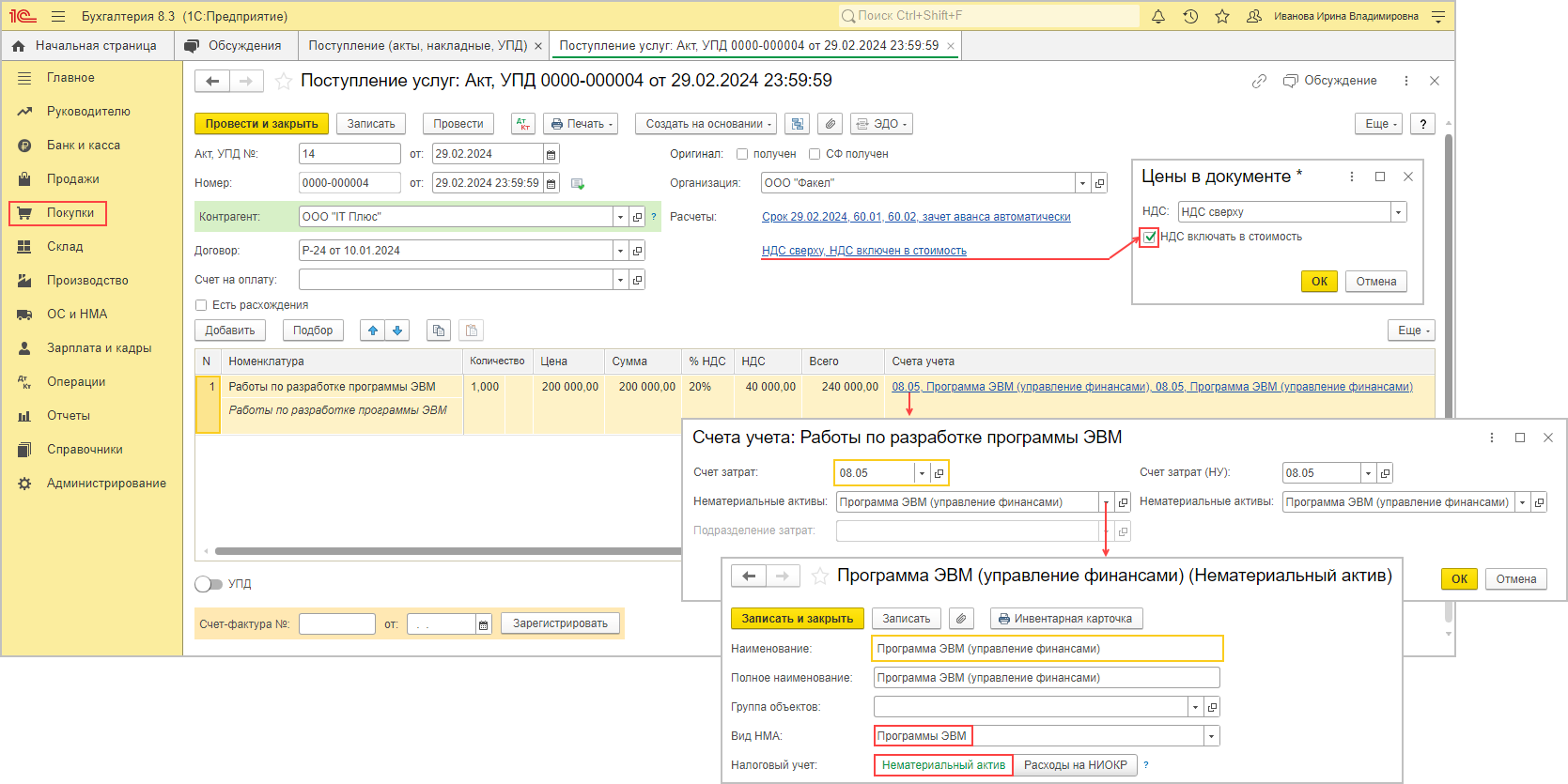Open the 1C main menu hamburger icon
Image resolution: width=1568 pixels, height=784 pixels.
click(58, 16)
